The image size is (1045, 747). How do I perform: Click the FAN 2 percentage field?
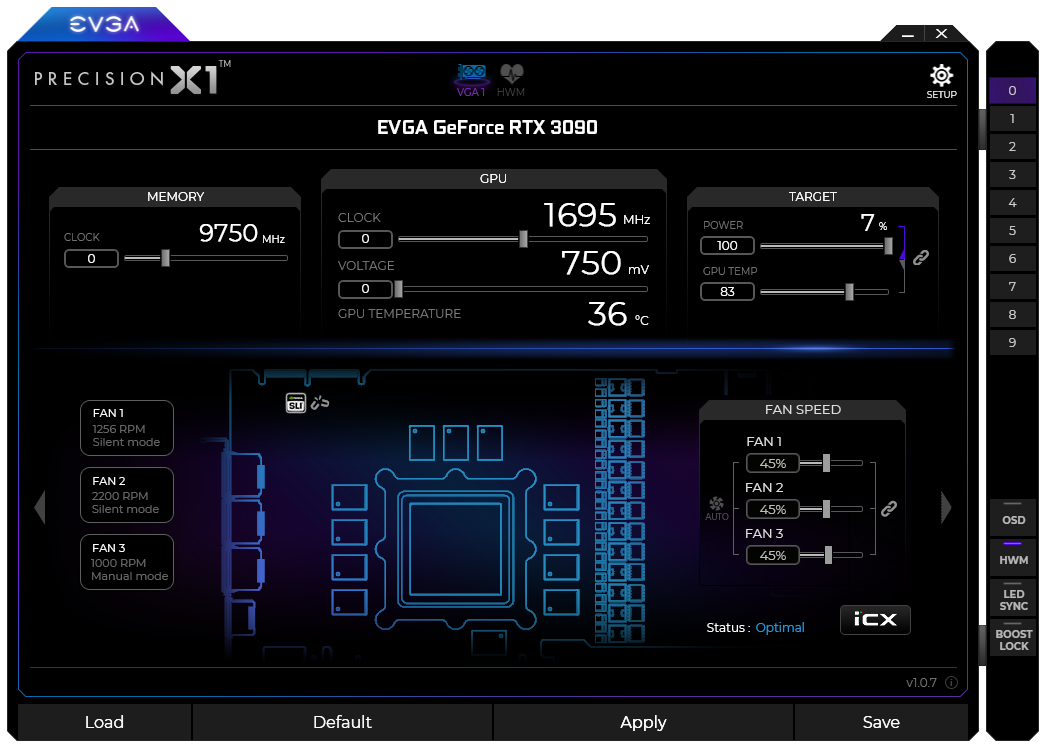click(772, 509)
